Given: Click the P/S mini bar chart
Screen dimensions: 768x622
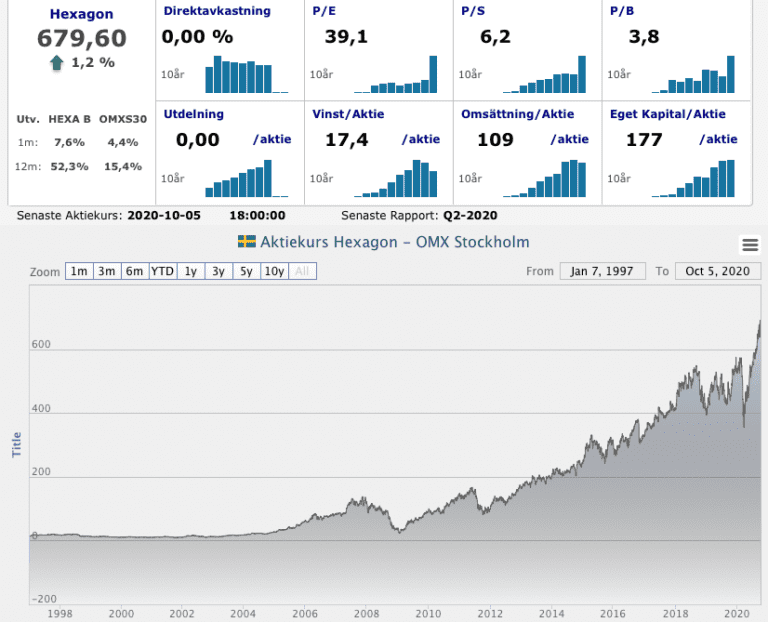Looking at the screenshot, I should 544,74.
